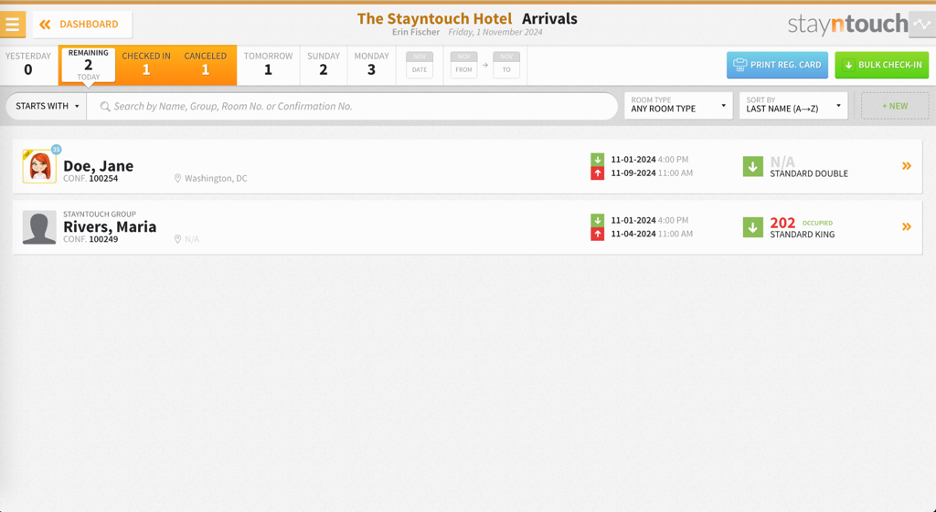Click the Staytouch Group label

click(x=100, y=214)
